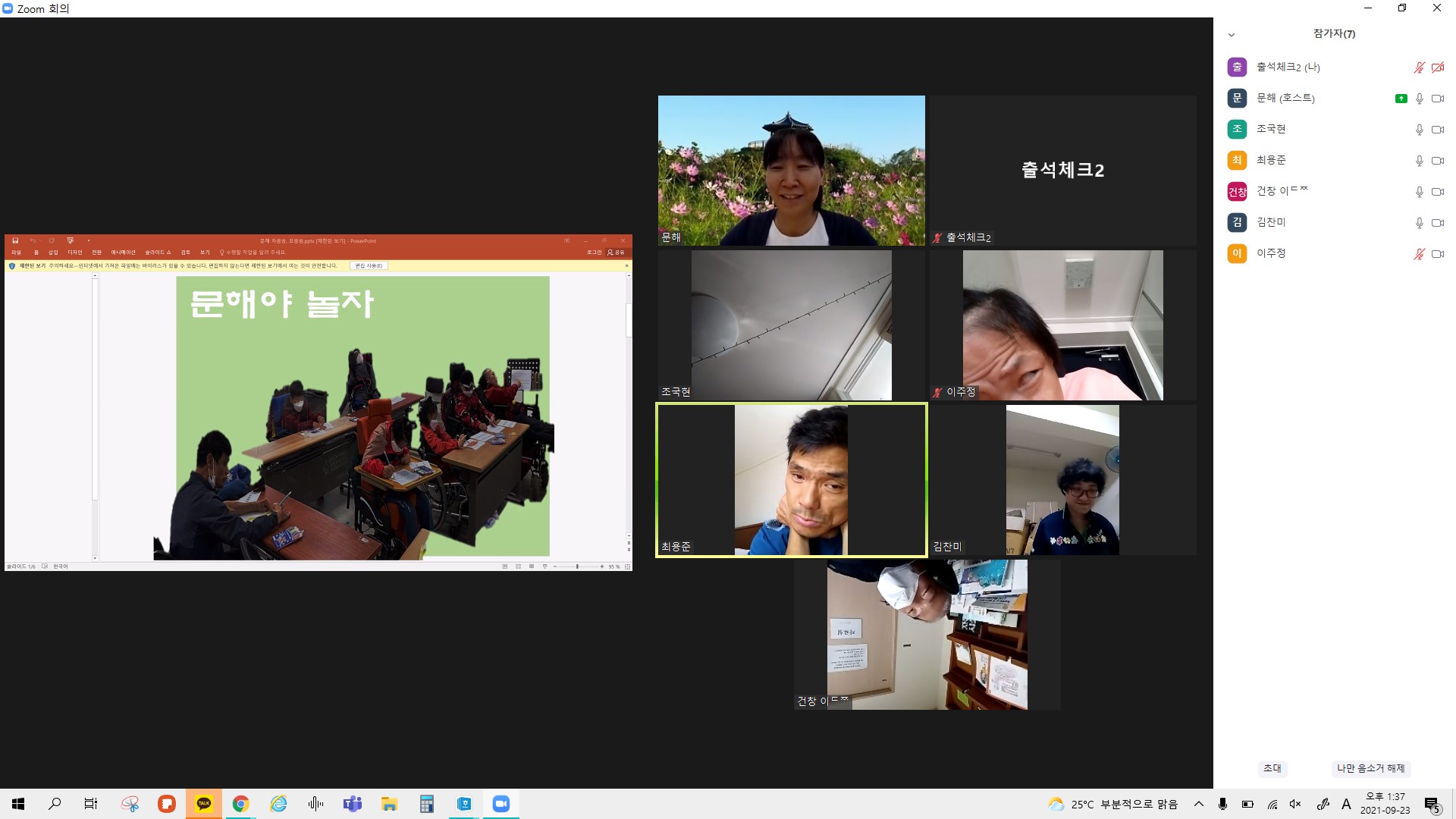This screenshot has width=1456, height=819.
Task: Click the microphone icon next to 건창 participant
Action: (1419, 192)
